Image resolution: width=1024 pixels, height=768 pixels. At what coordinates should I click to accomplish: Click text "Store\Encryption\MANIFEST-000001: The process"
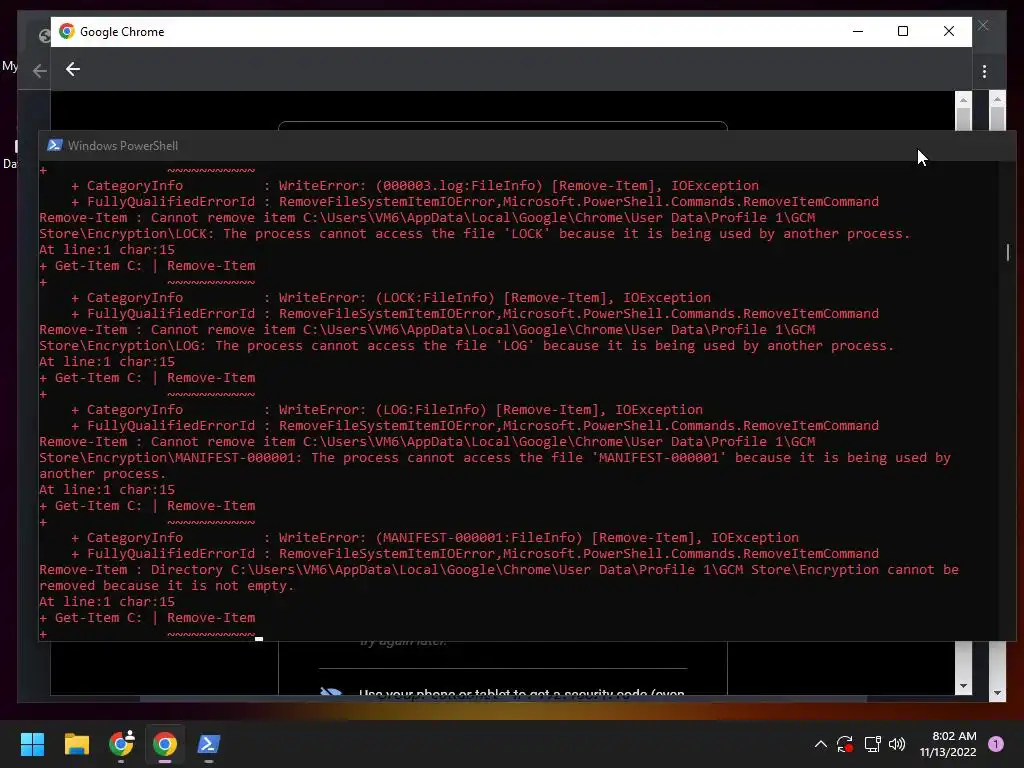pyautogui.click(x=219, y=458)
